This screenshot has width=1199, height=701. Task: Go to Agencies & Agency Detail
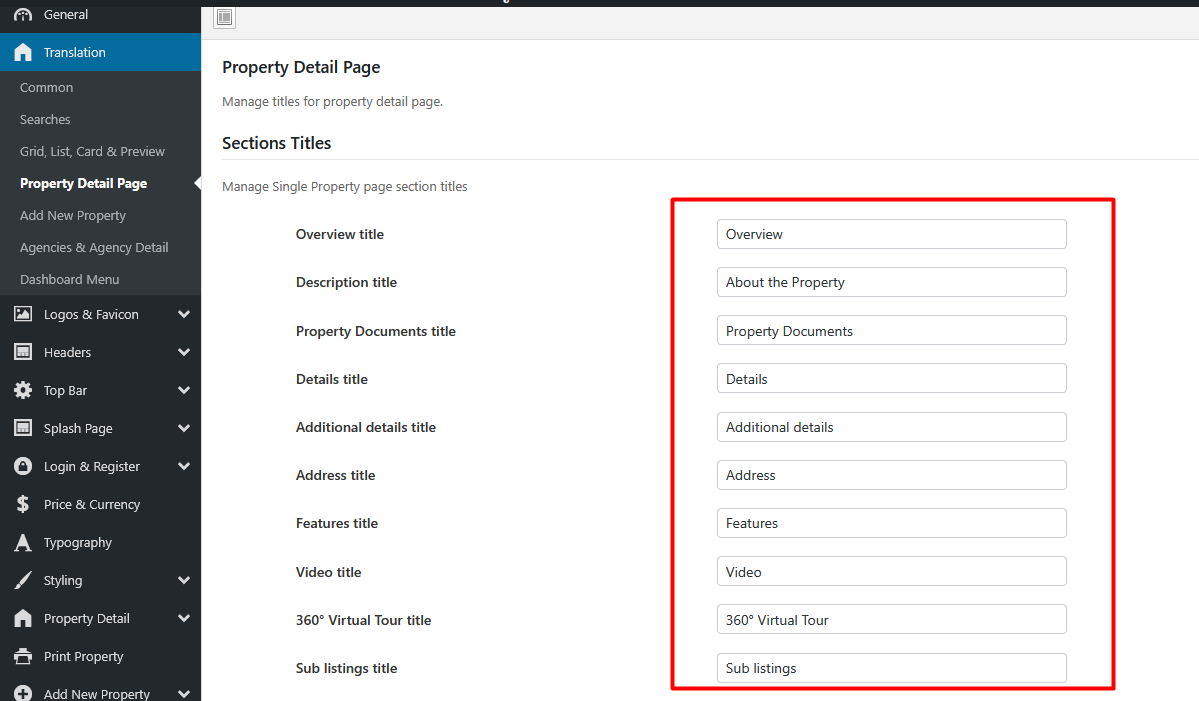[94, 247]
